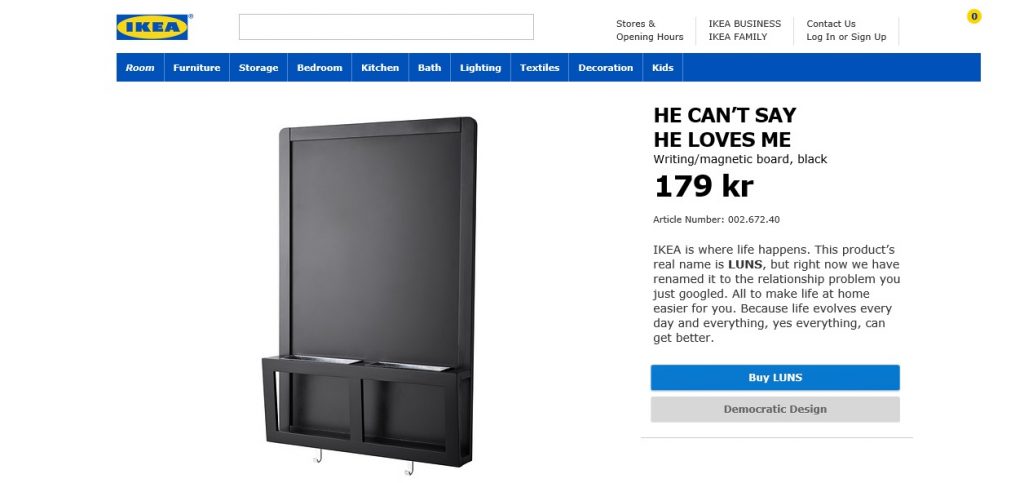
Task: Visit the IKEA BUSINESS link
Action: click(744, 23)
